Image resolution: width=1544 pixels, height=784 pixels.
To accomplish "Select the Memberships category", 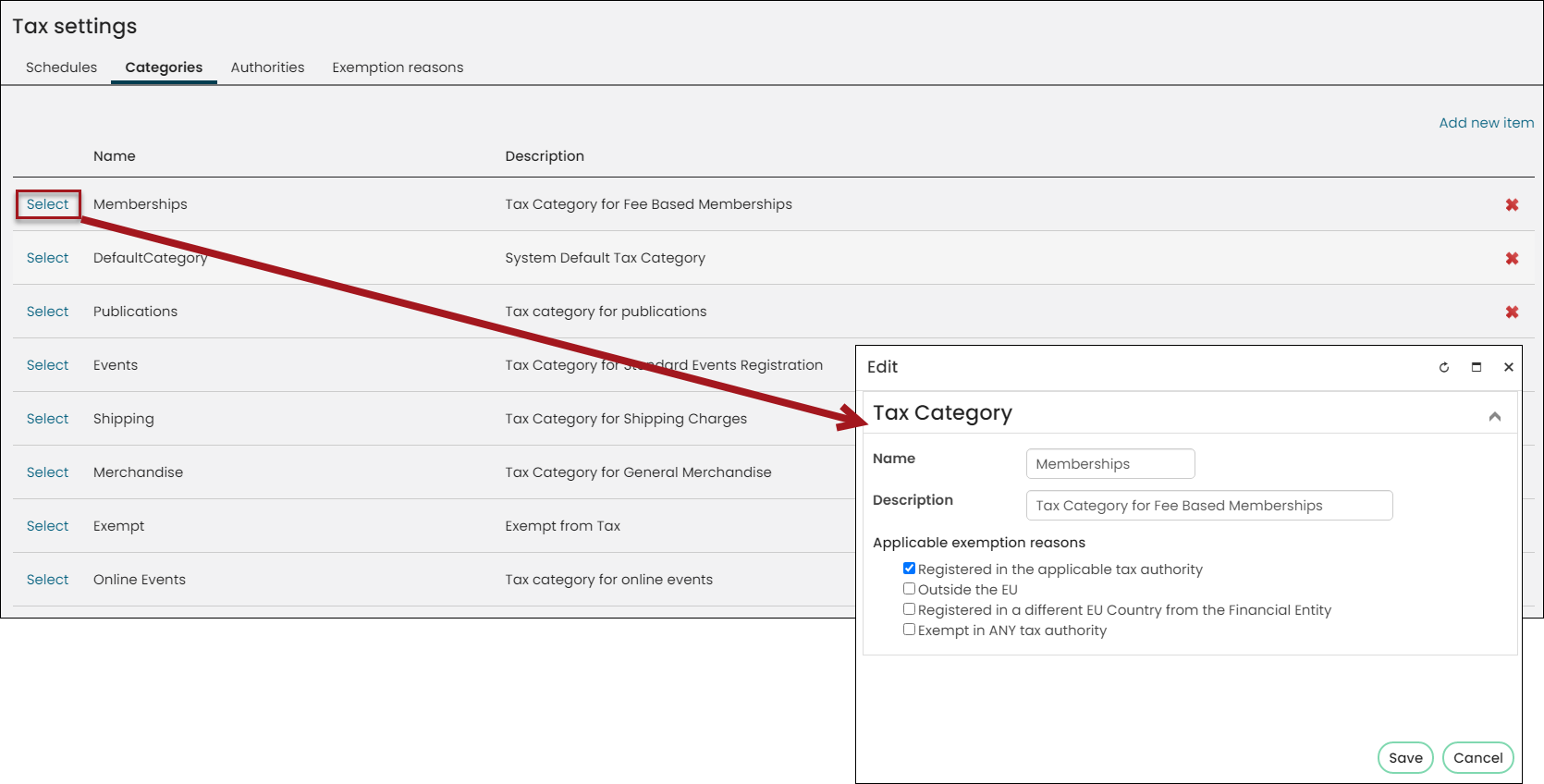I will coord(47,204).
